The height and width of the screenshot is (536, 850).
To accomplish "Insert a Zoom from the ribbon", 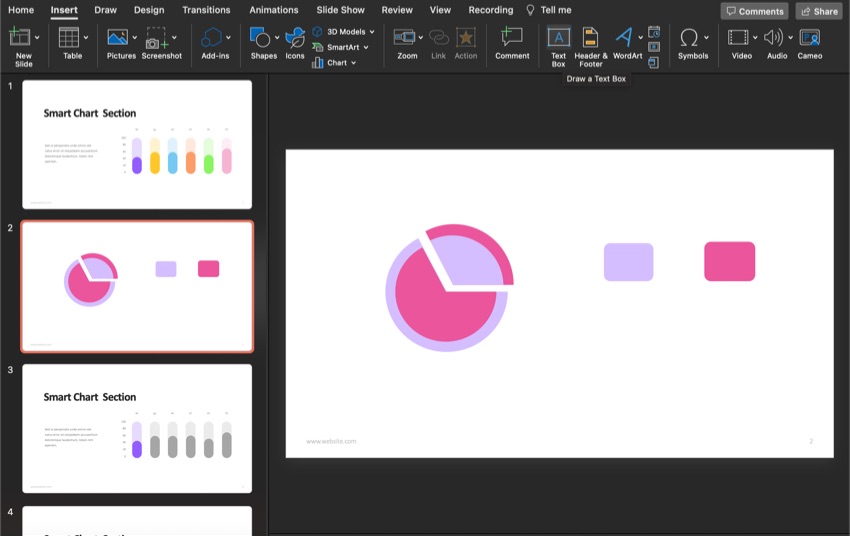I will point(405,38).
